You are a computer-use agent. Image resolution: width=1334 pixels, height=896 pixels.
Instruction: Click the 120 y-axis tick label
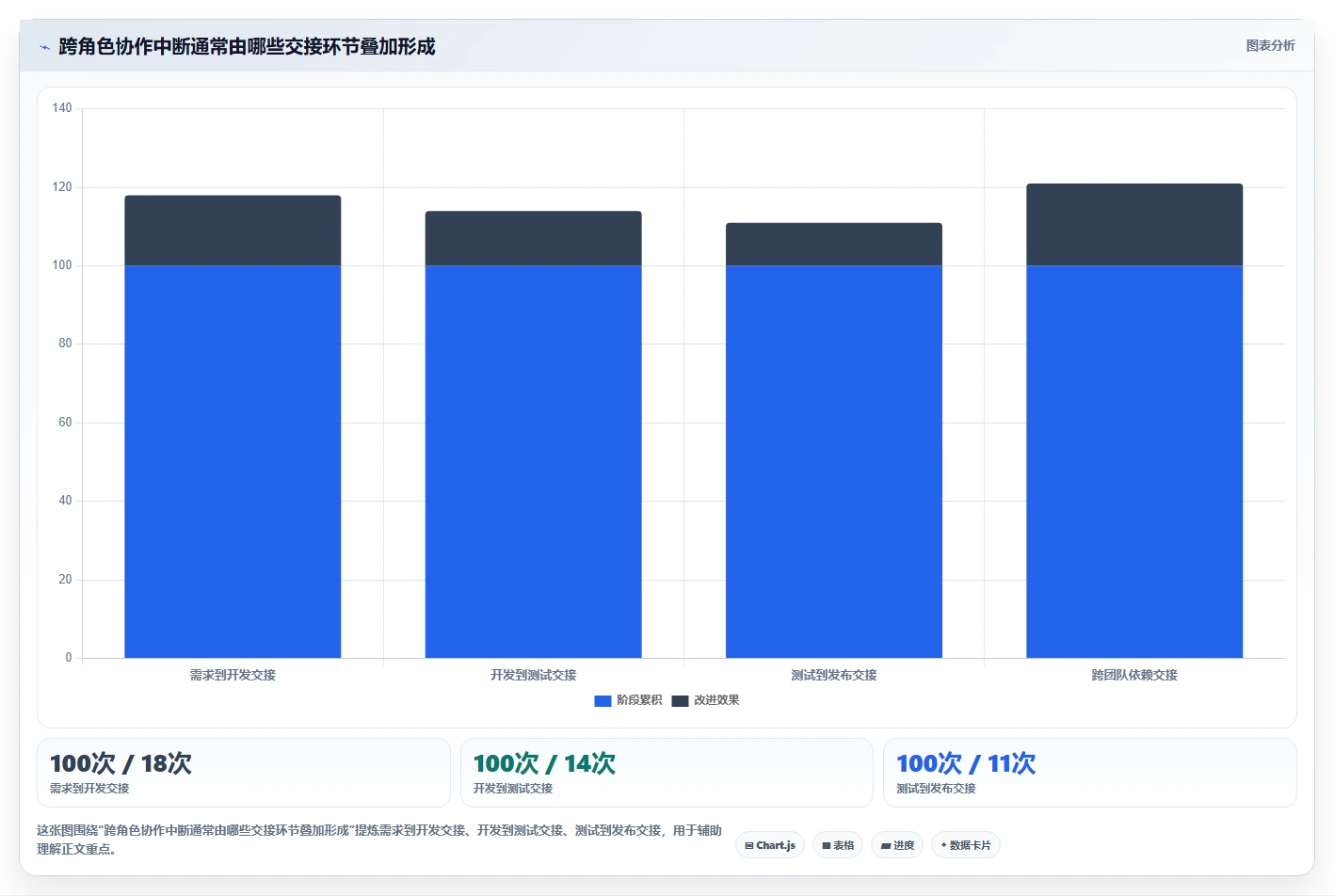click(x=62, y=187)
